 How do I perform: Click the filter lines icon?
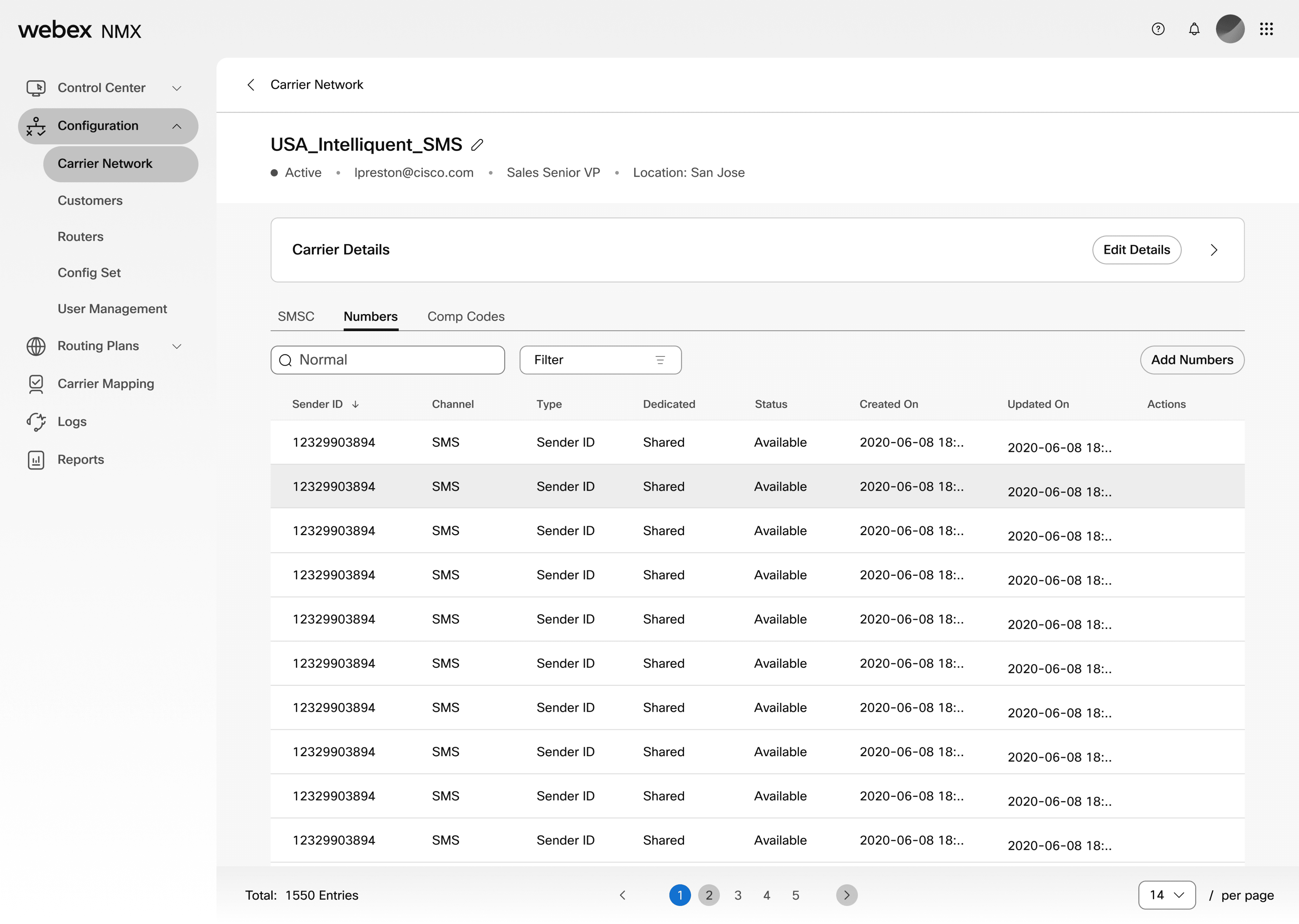tap(660, 360)
